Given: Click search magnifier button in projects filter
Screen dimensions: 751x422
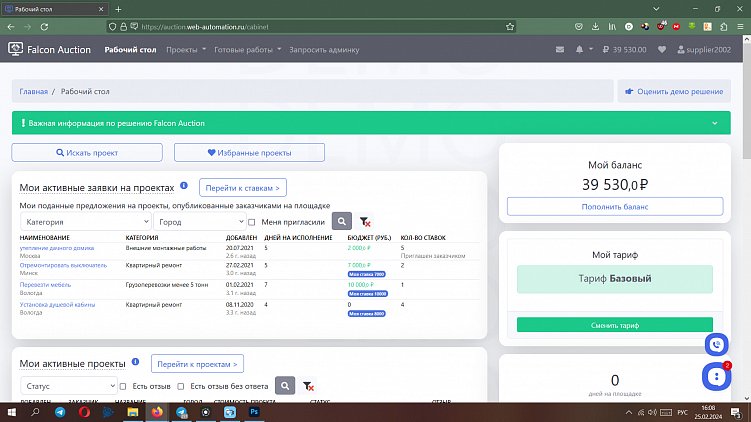Looking at the screenshot, I should point(284,386).
